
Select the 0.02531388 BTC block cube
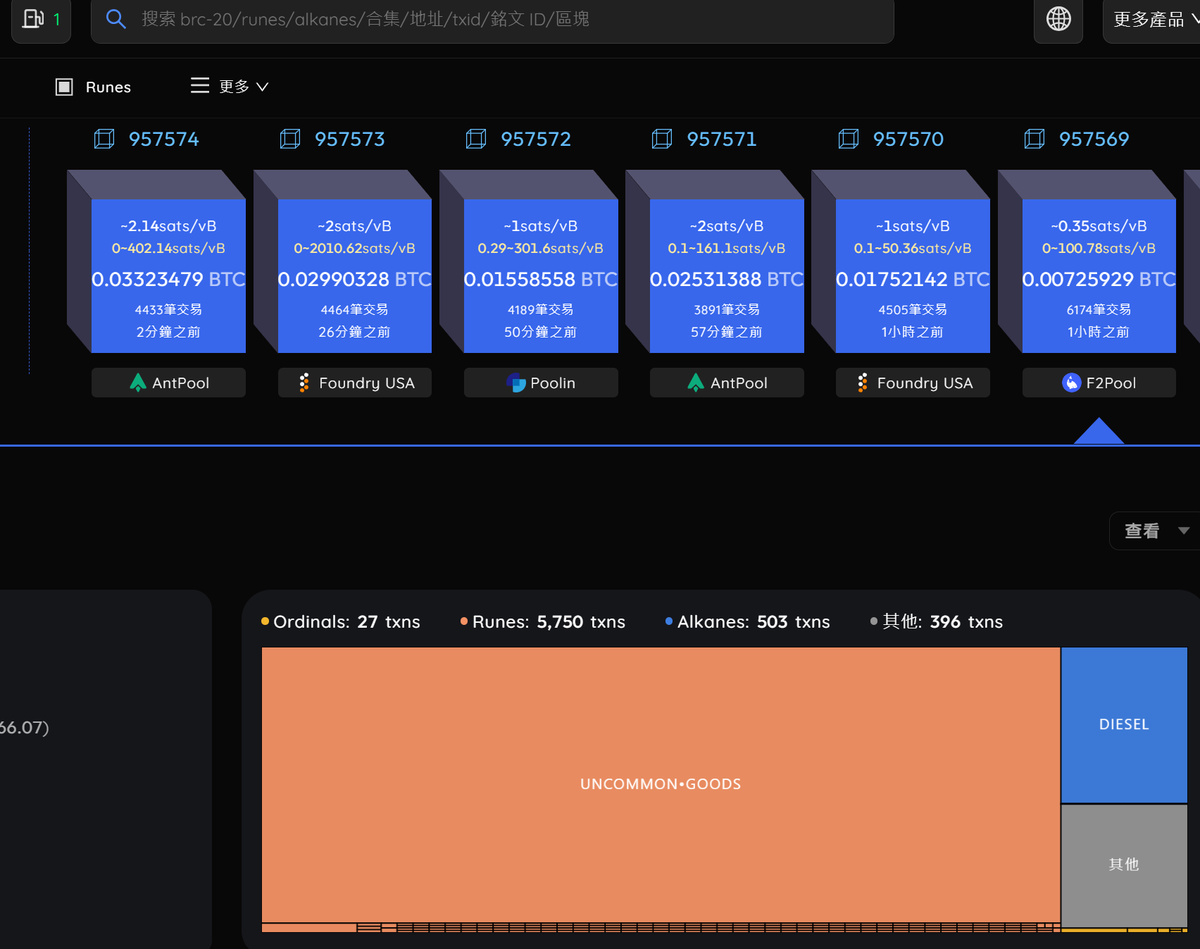pos(726,276)
